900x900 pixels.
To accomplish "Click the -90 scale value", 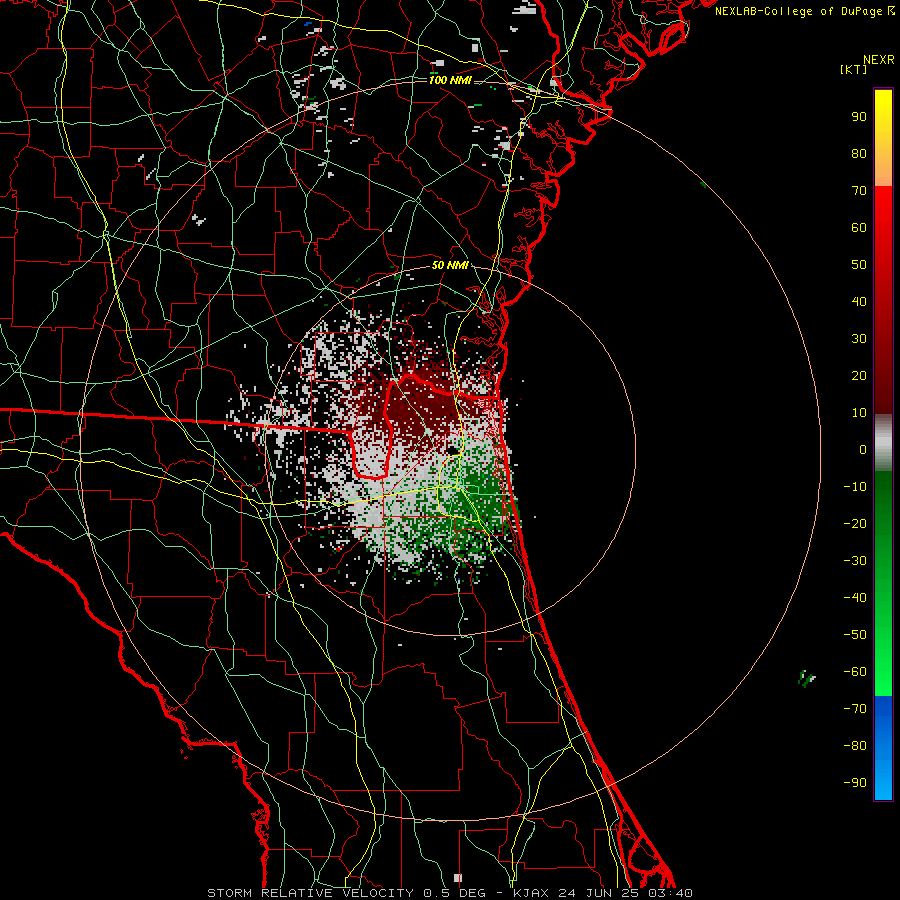I will pos(855,783).
